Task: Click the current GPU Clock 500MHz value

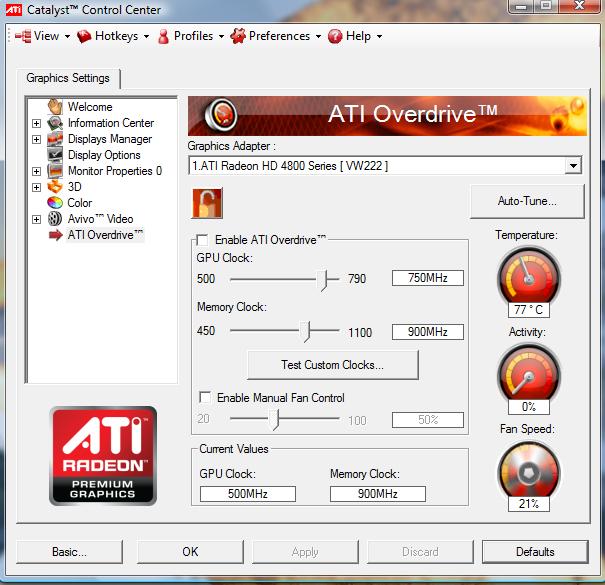Action: click(x=248, y=494)
